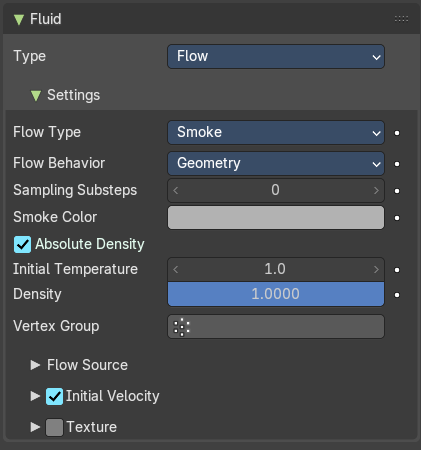421x450 pixels.
Task: Uncheck the Initial Velocity checkbox
Action: click(x=54, y=396)
